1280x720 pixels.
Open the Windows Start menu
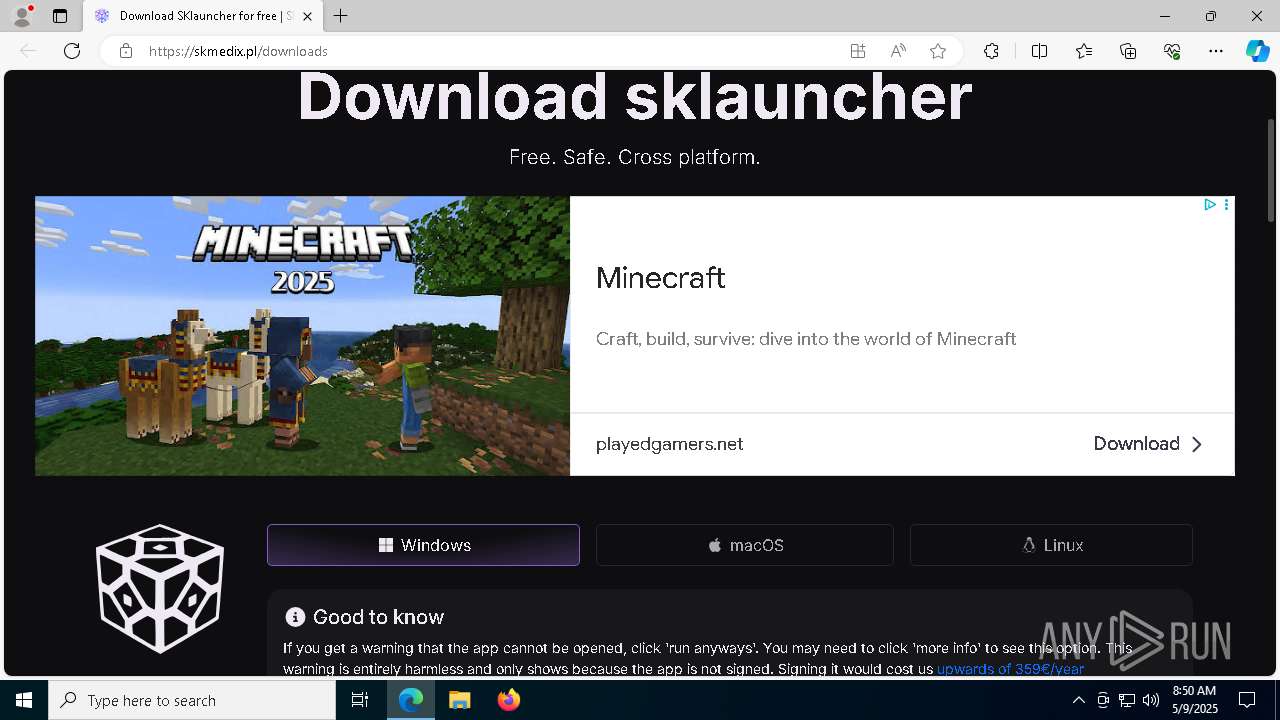tap(24, 700)
